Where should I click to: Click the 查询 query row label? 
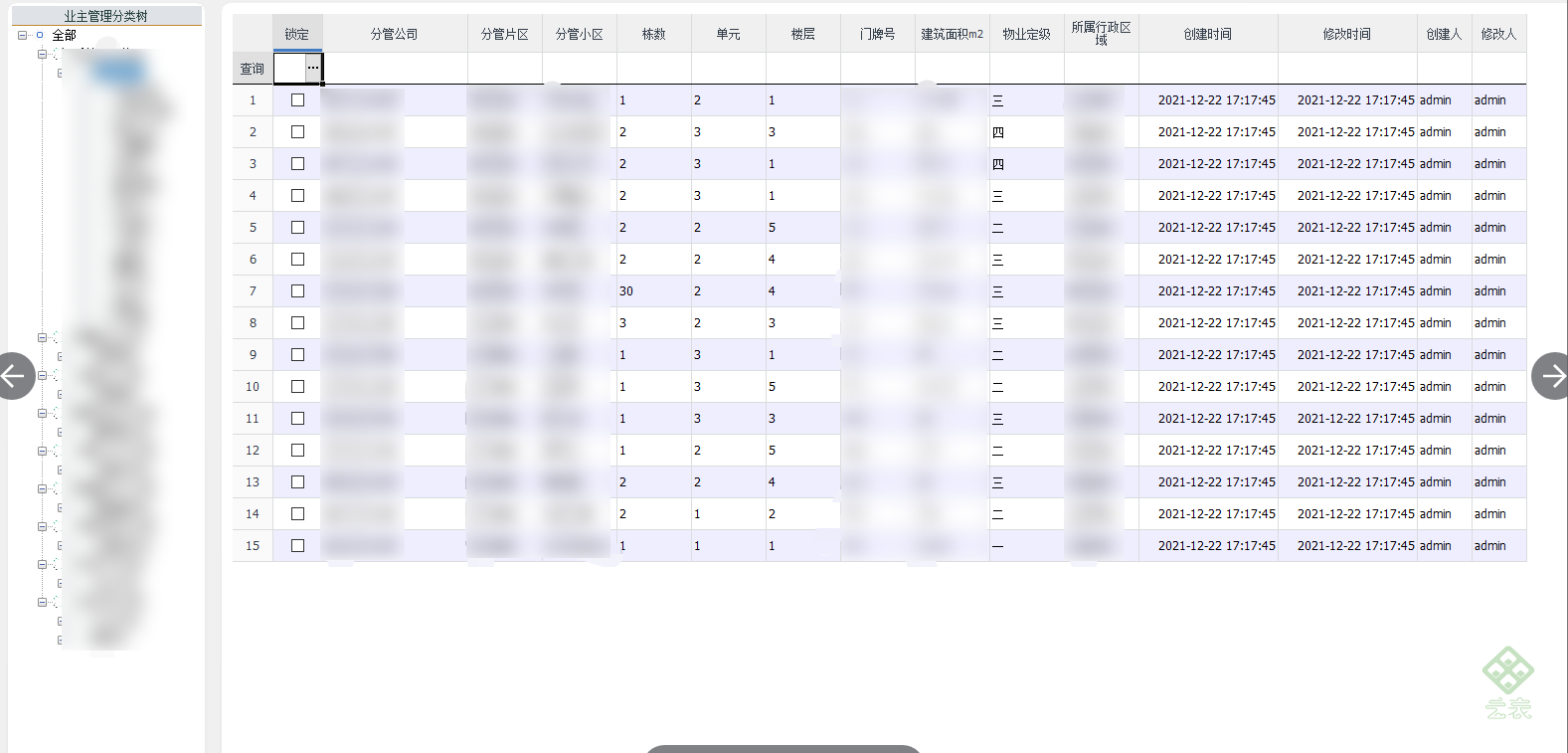pyautogui.click(x=253, y=69)
